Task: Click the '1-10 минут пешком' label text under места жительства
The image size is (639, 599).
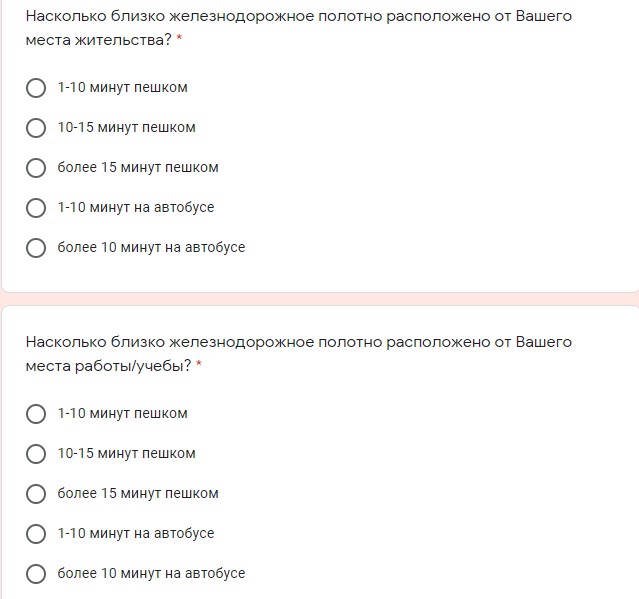Action: [x=122, y=88]
